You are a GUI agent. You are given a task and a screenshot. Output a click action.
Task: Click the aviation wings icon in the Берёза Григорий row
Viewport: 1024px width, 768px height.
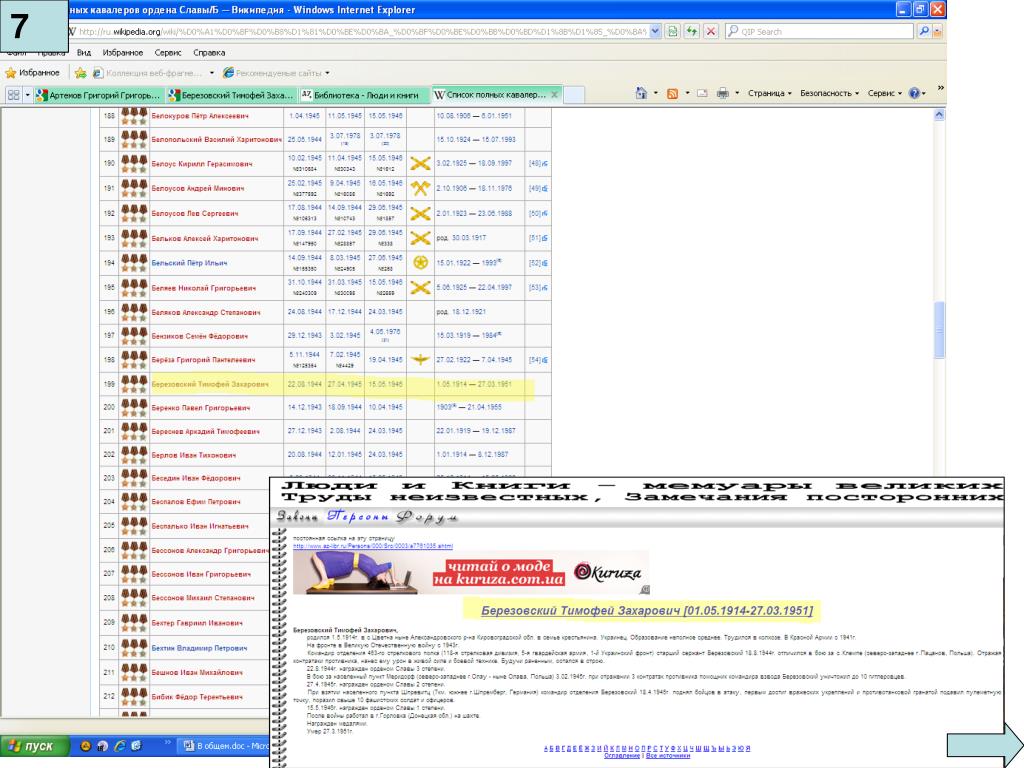tap(420, 359)
